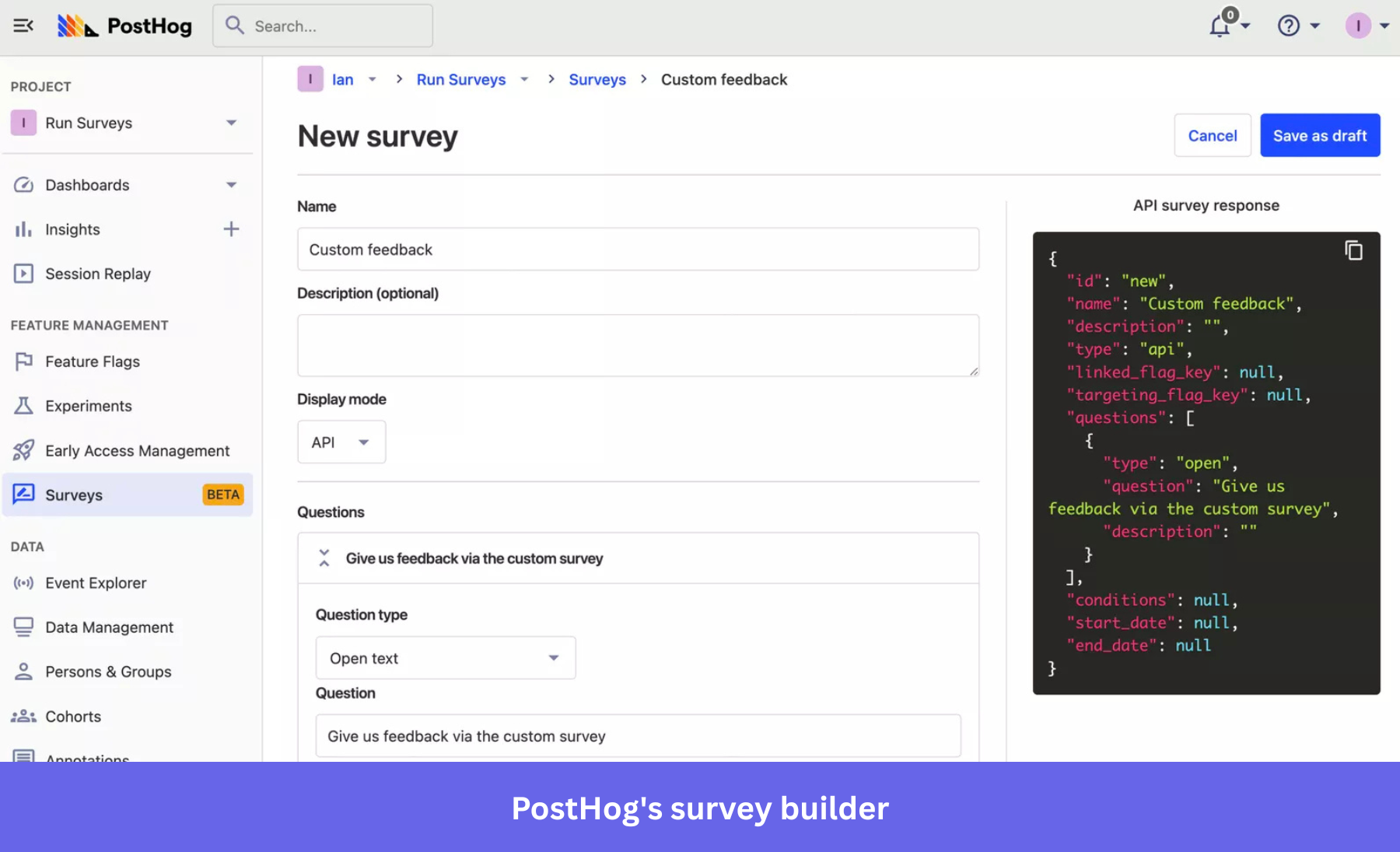Screen dimensions: 1400x852
Task: Open Feature Flags in the sidebar
Action: 93,361
